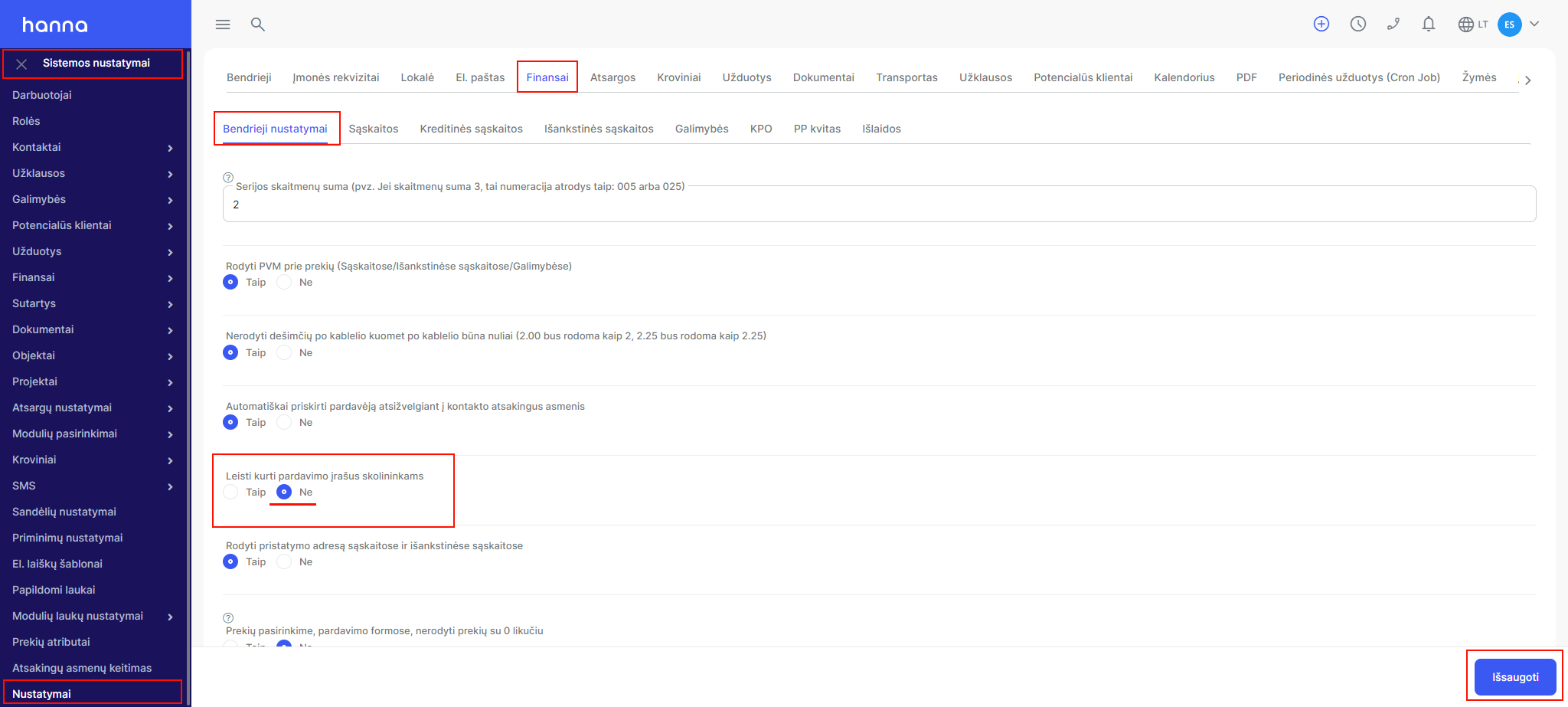Viewport: 1568px width, 707px height.
Task: Select Taip for Rodyti pristatymo adresą
Action: 230,561
